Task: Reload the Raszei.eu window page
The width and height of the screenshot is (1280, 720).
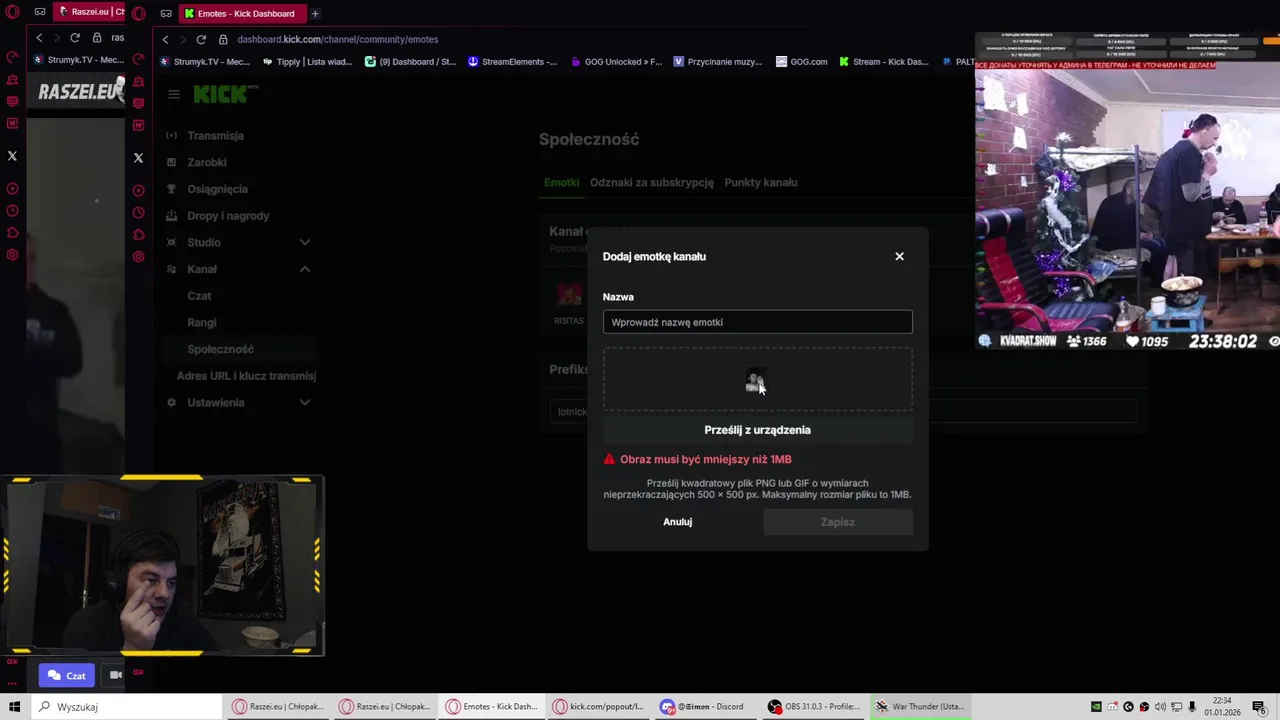Action: [74, 38]
